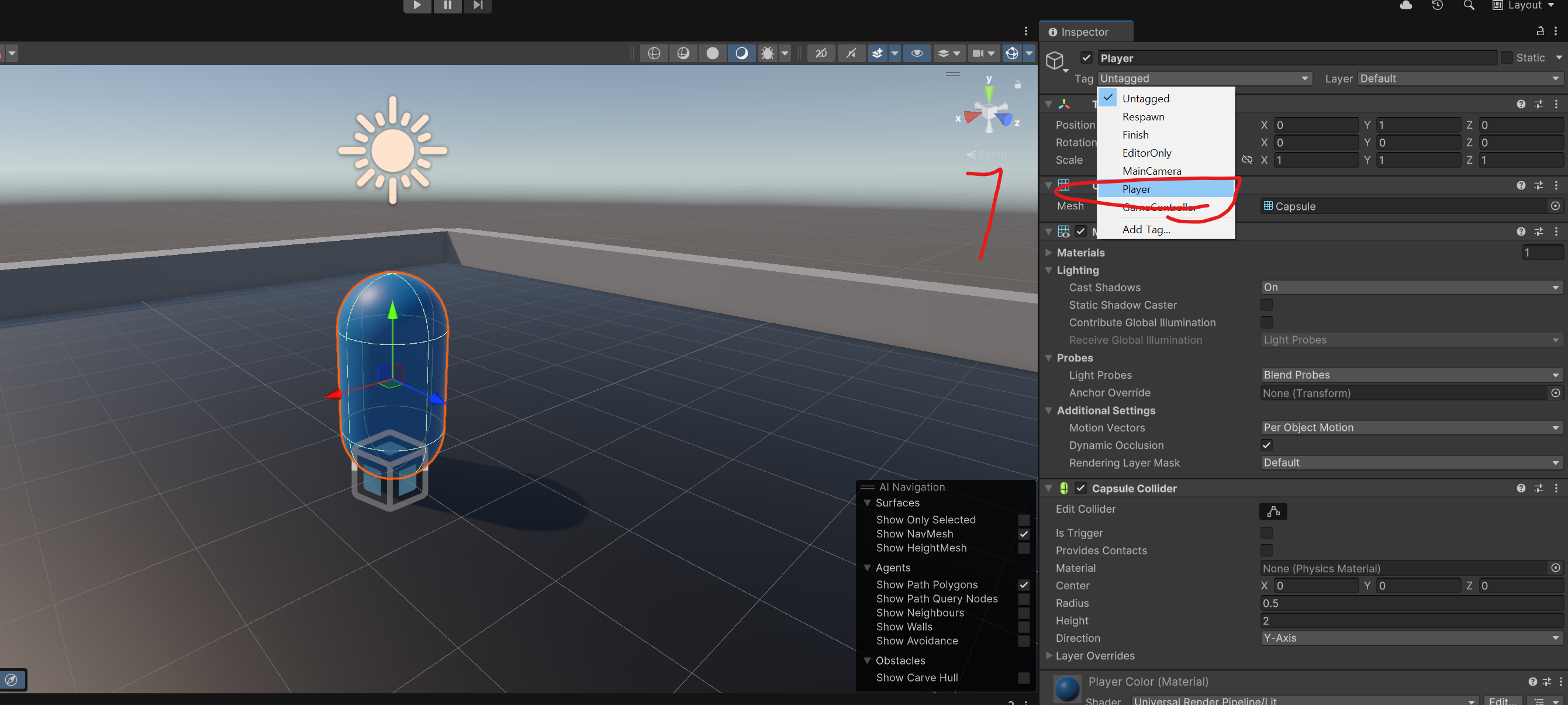This screenshot has width=1568, height=705.
Task: Uncheck Dynamic Occlusion checkbox
Action: [x=1266, y=445]
